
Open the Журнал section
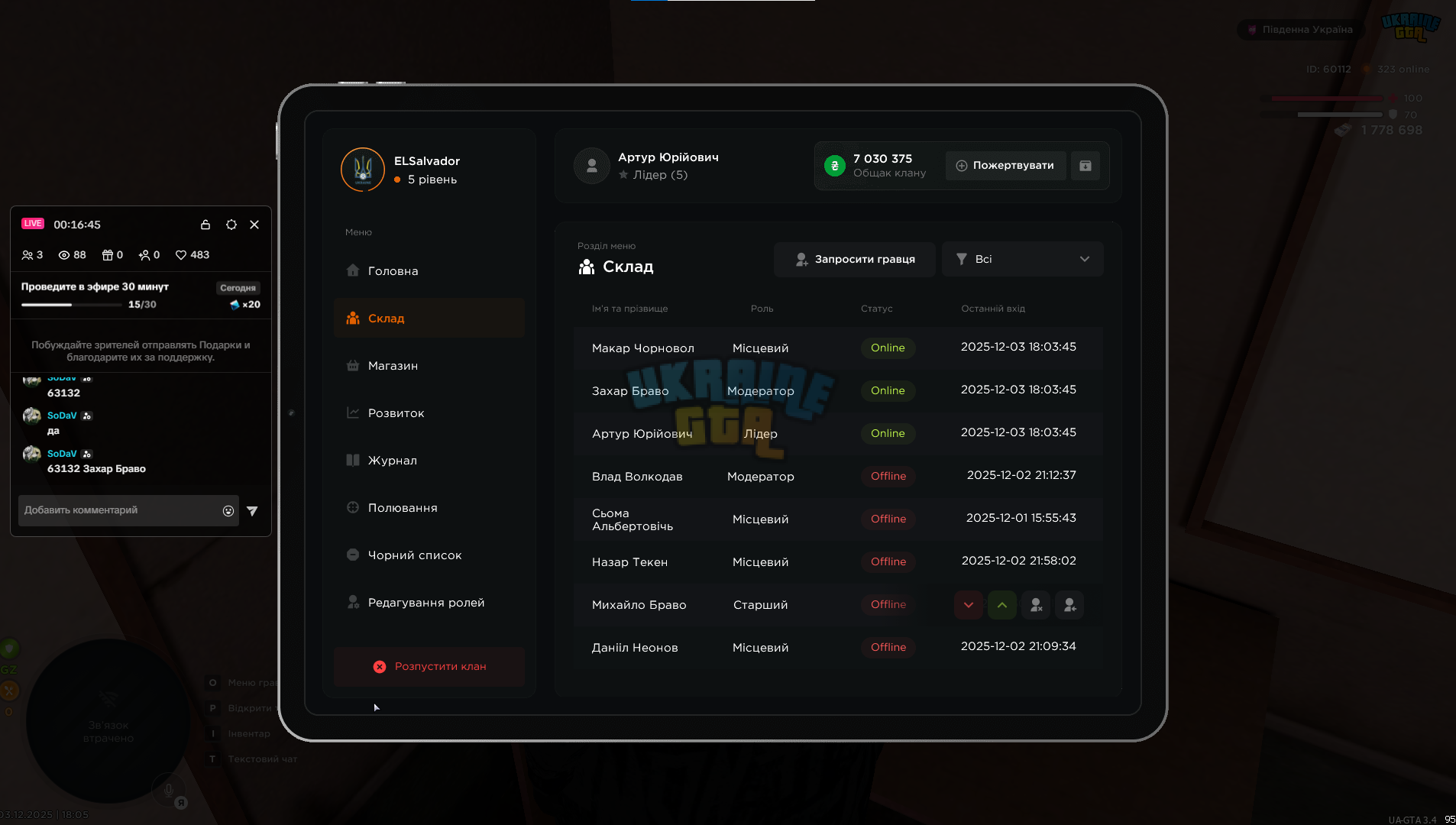pyautogui.click(x=429, y=461)
